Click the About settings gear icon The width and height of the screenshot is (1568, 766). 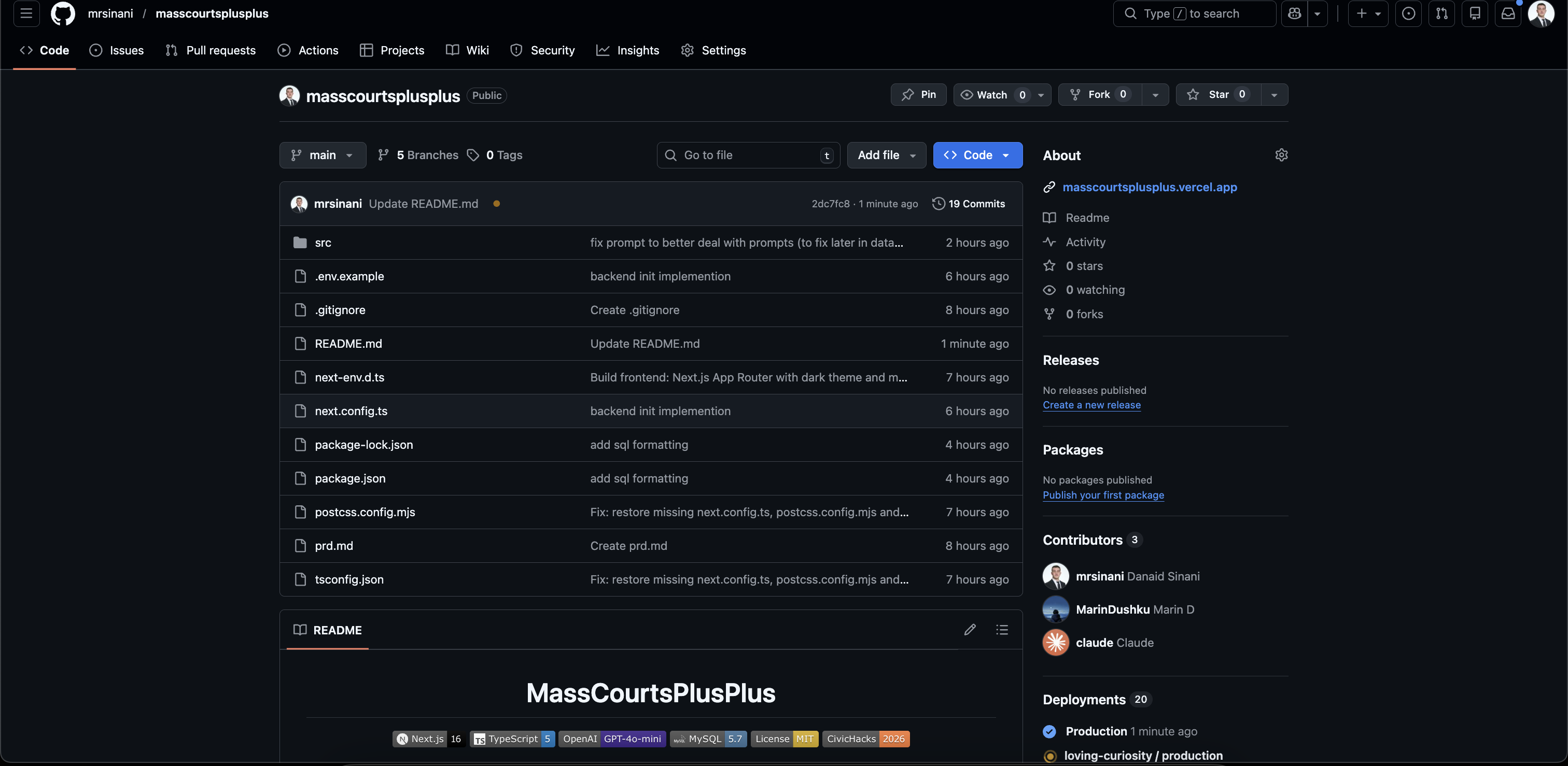[x=1281, y=155]
